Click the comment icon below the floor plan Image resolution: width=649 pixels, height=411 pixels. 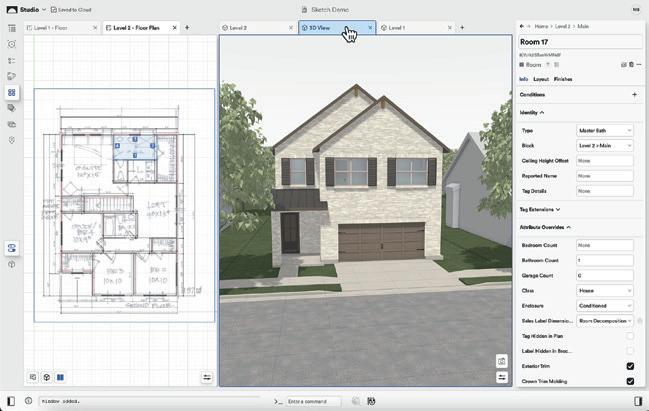pyautogui.click(x=33, y=377)
